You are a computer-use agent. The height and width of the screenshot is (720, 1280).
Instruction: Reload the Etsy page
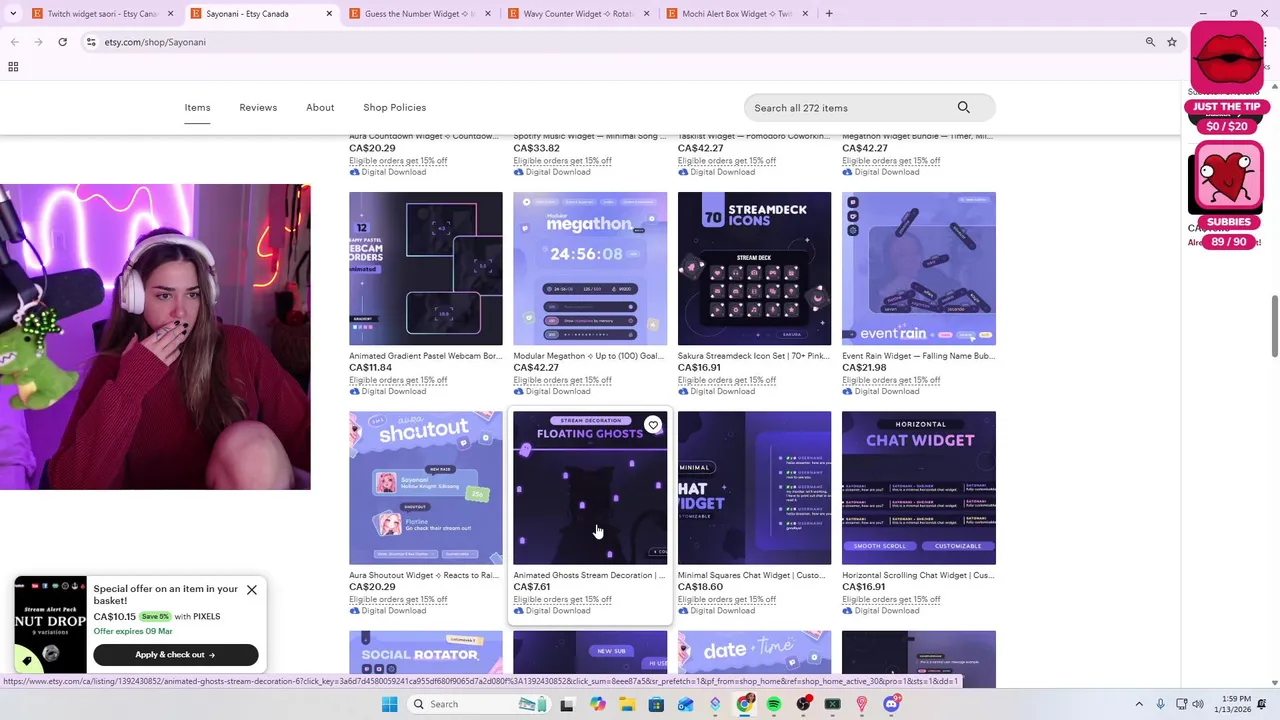tap(62, 42)
